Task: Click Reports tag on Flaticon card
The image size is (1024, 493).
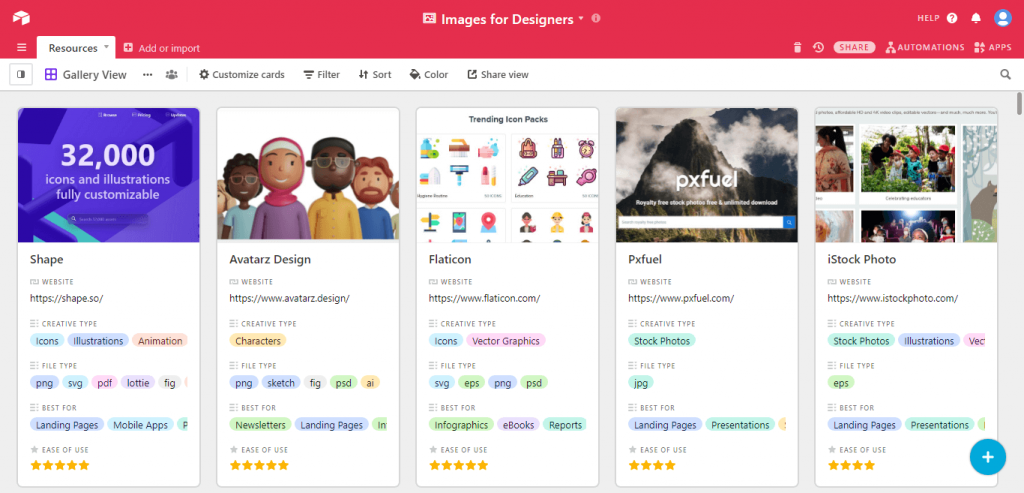Action: tap(565, 425)
